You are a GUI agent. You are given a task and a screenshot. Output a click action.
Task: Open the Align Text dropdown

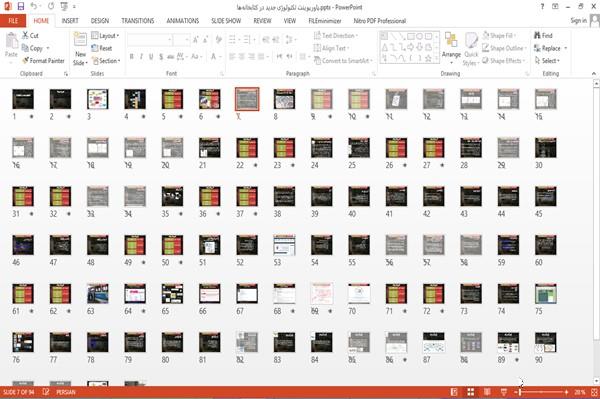click(x=331, y=48)
